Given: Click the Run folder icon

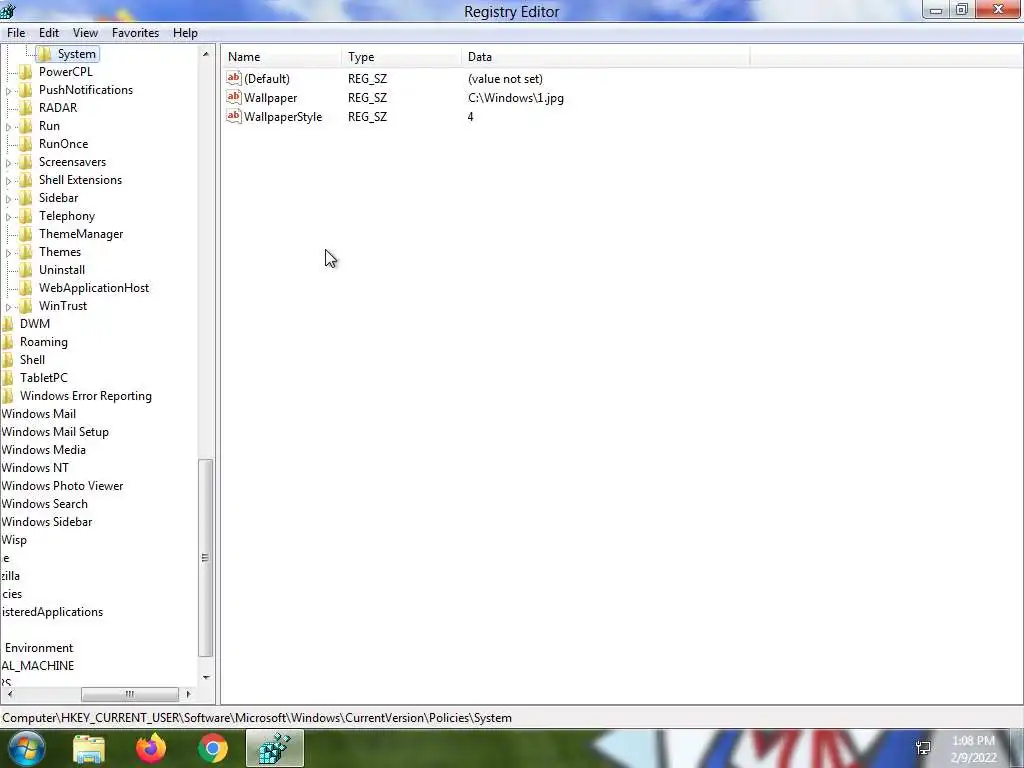Looking at the screenshot, I should point(25,125).
